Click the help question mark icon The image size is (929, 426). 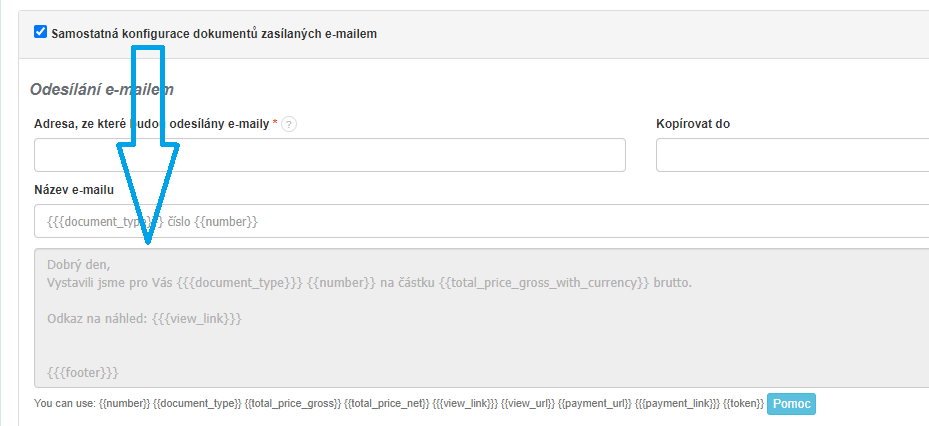point(289,124)
